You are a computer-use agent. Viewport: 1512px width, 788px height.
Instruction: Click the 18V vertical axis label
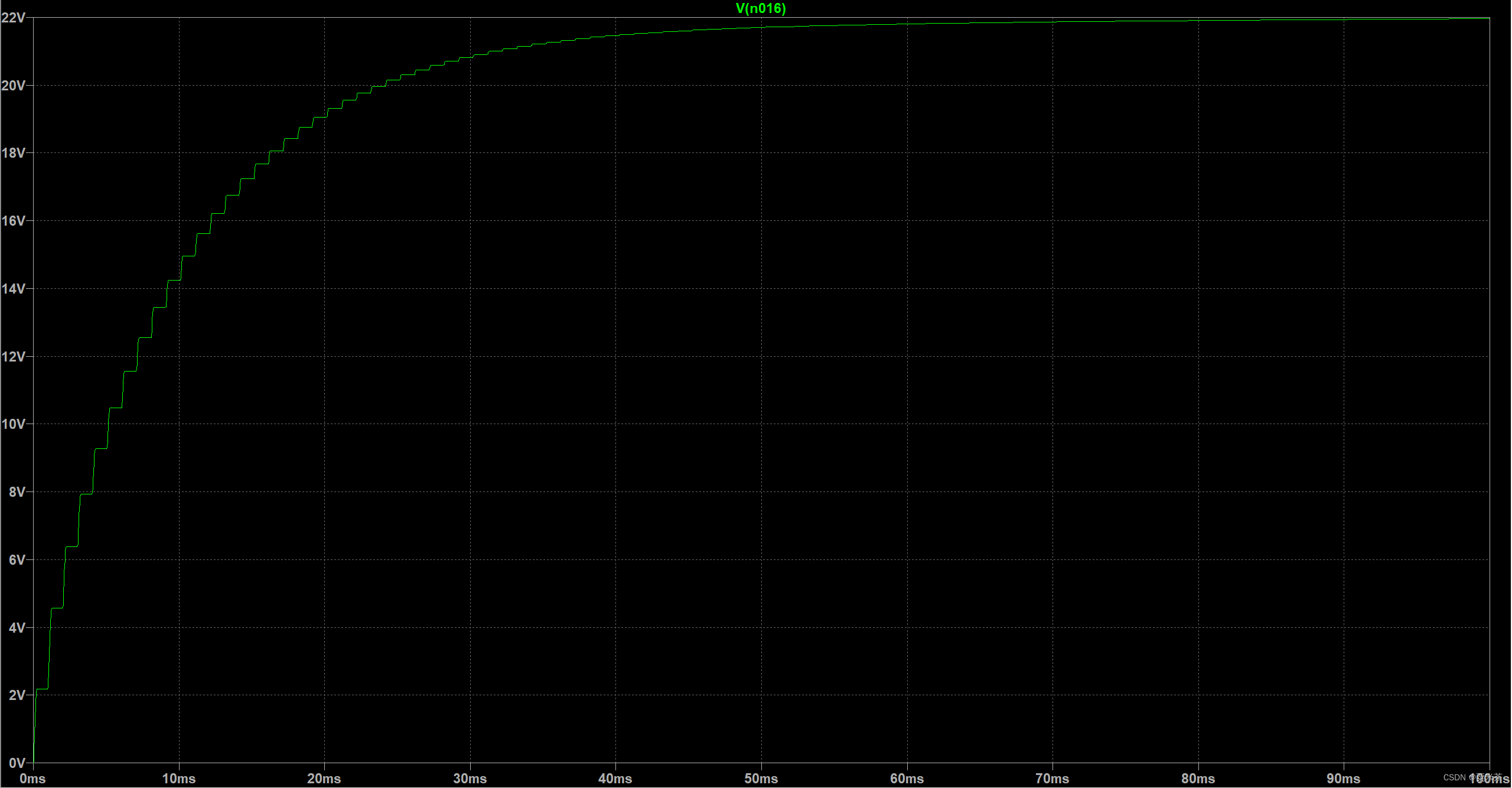[14, 153]
